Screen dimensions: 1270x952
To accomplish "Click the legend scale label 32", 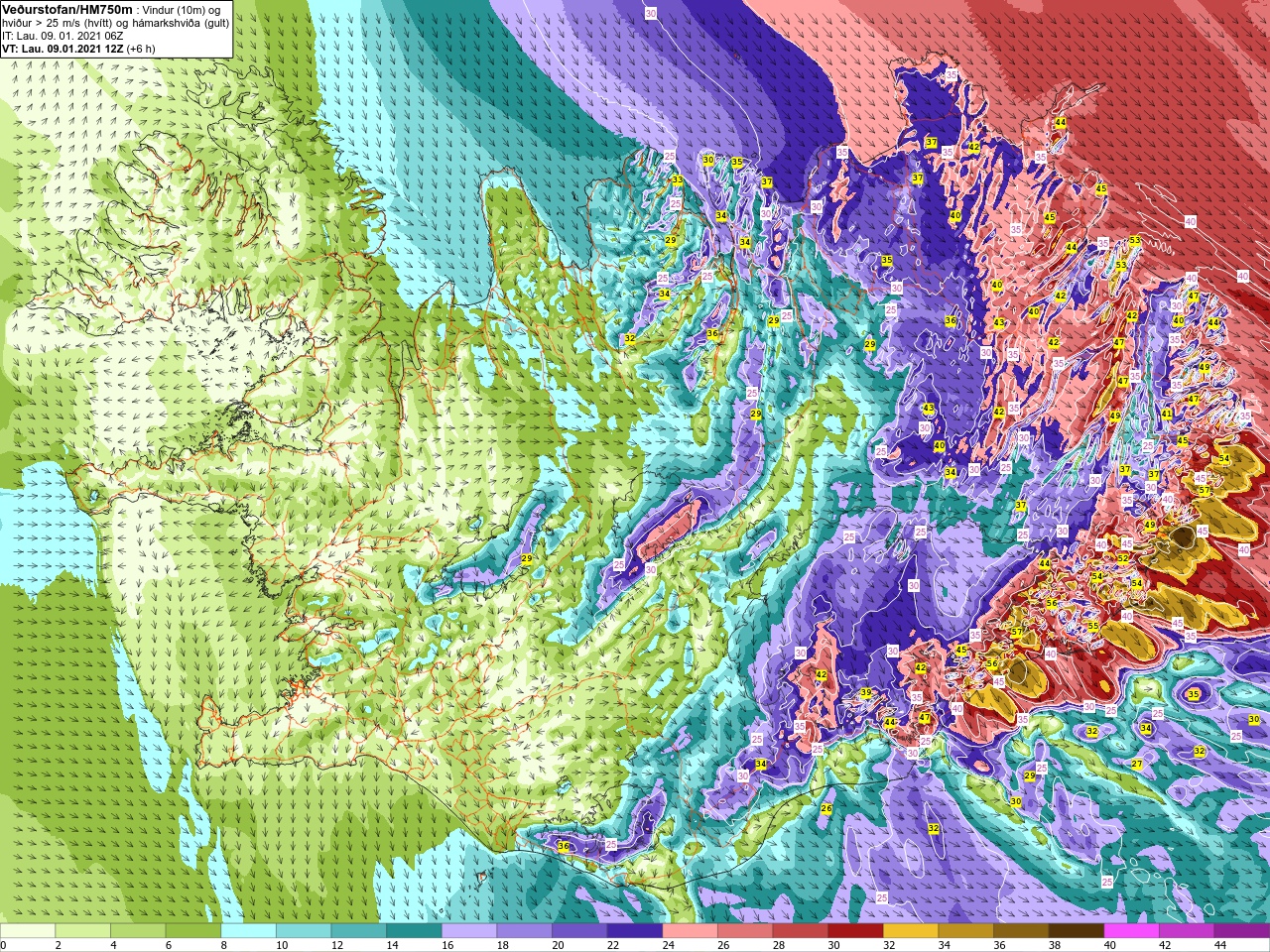I will [x=889, y=945].
